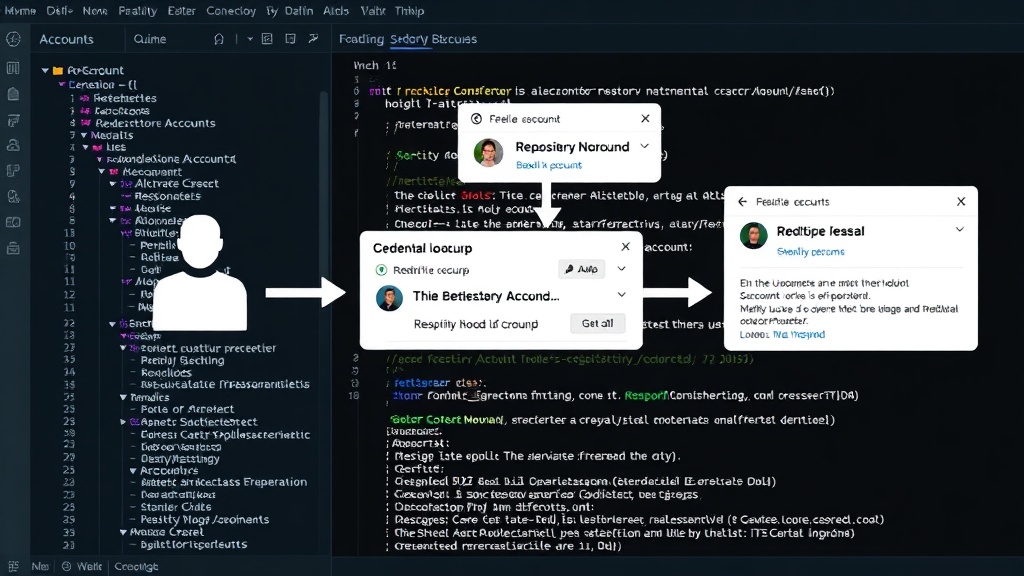Select the green Redirfile cccurp radio indicator

(x=381, y=270)
